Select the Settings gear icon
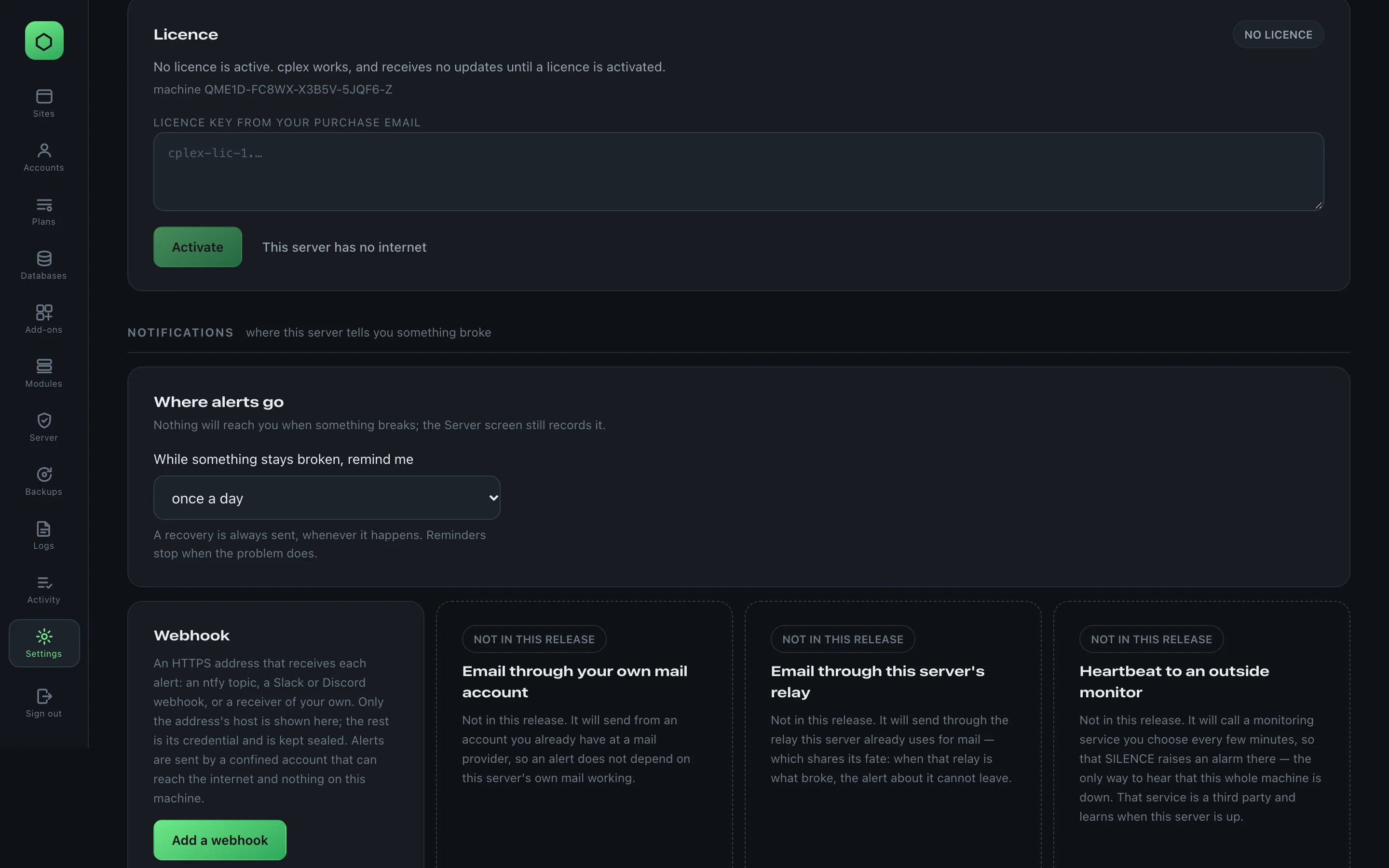 pyautogui.click(x=44, y=637)
